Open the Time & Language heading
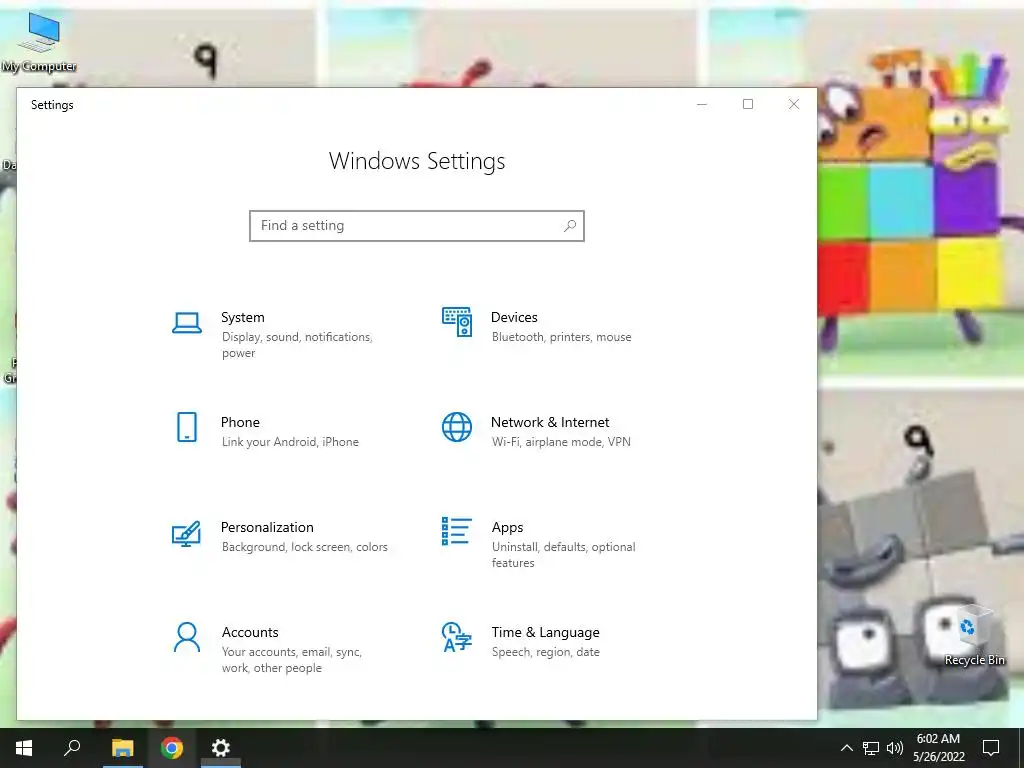The width and height of the screenshot is (1024, 768). pyautogui.click(x=545, y=632)
